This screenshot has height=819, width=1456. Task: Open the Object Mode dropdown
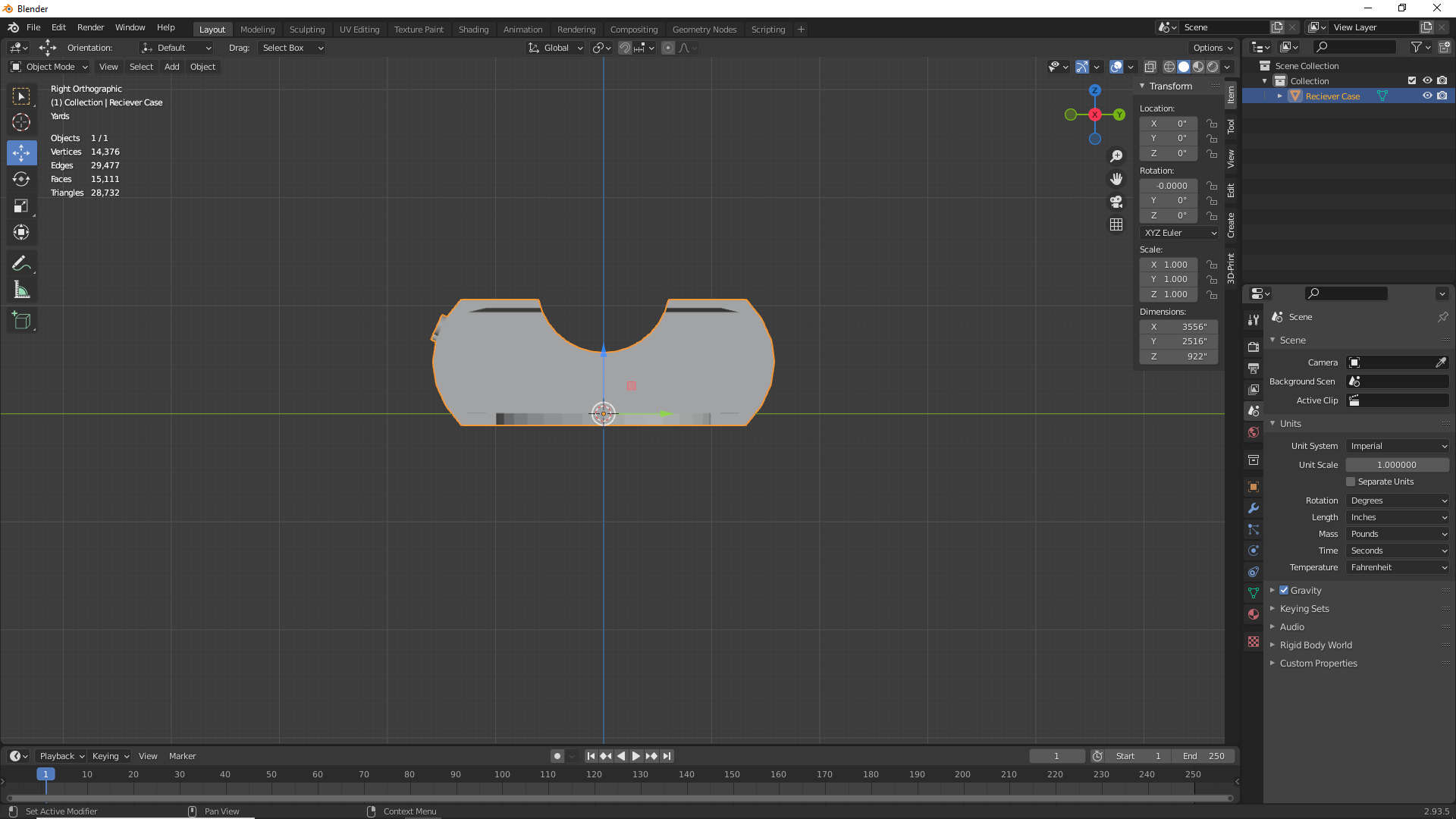tap(49, 67)
